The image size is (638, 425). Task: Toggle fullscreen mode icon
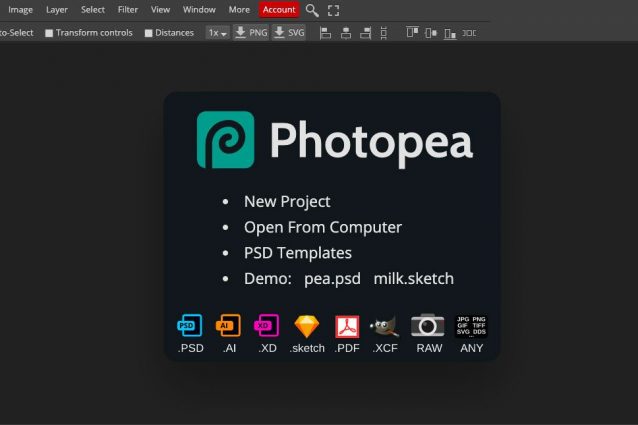point(334,10)
